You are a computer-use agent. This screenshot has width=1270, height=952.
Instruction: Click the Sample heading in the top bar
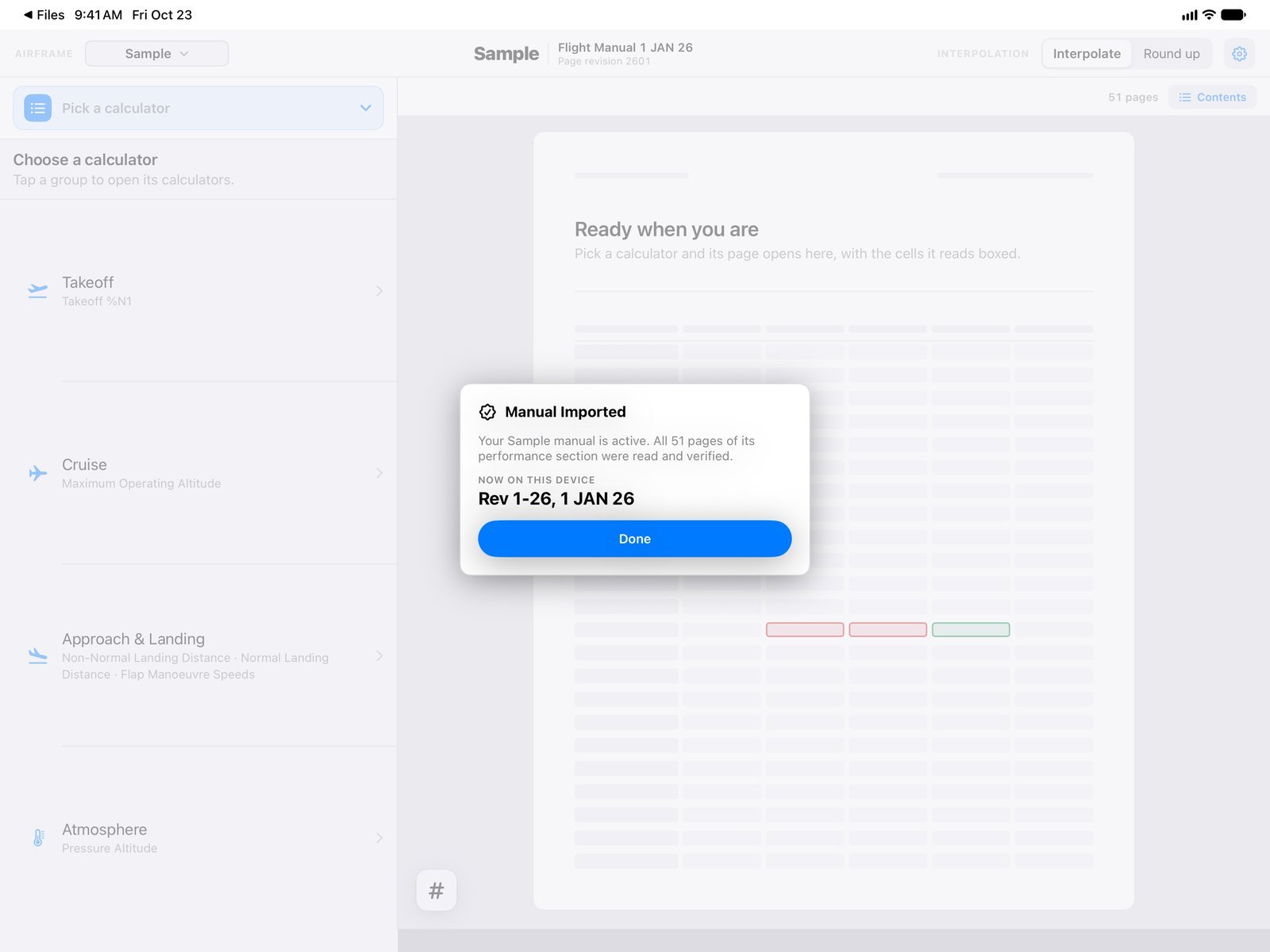[x=506, y=53]
